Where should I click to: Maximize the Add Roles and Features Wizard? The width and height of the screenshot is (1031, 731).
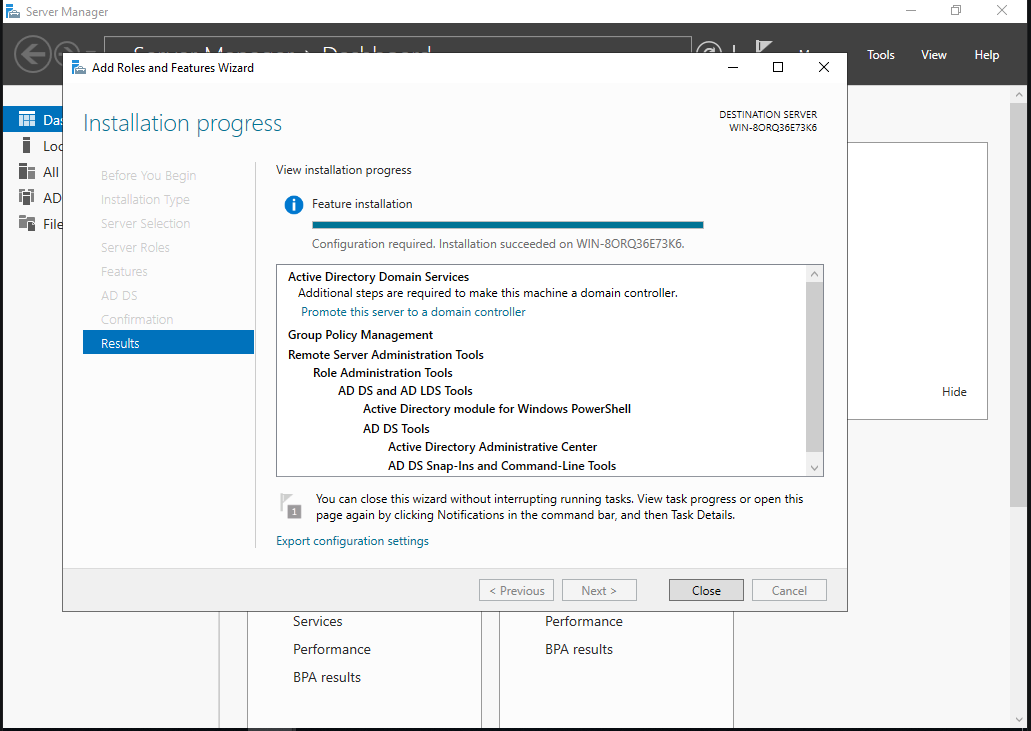[778, 67]
